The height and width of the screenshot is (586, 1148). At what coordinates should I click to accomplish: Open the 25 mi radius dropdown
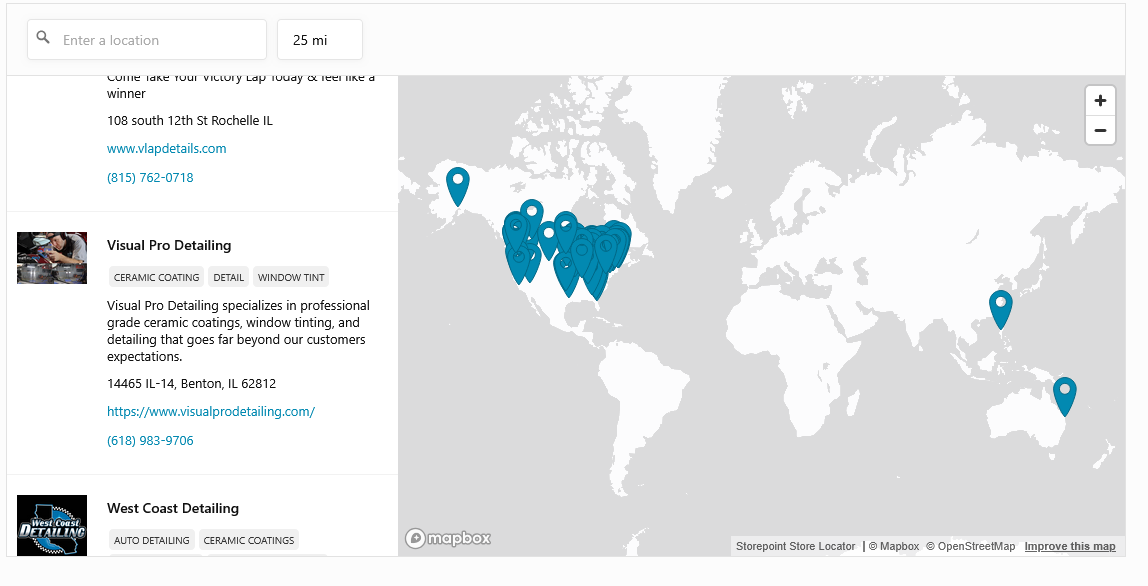(319, 40)
